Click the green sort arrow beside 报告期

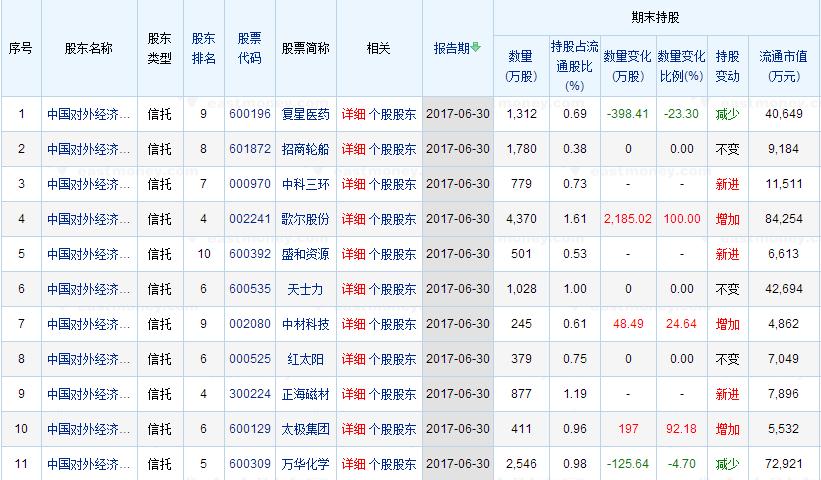tap(476, 47)
